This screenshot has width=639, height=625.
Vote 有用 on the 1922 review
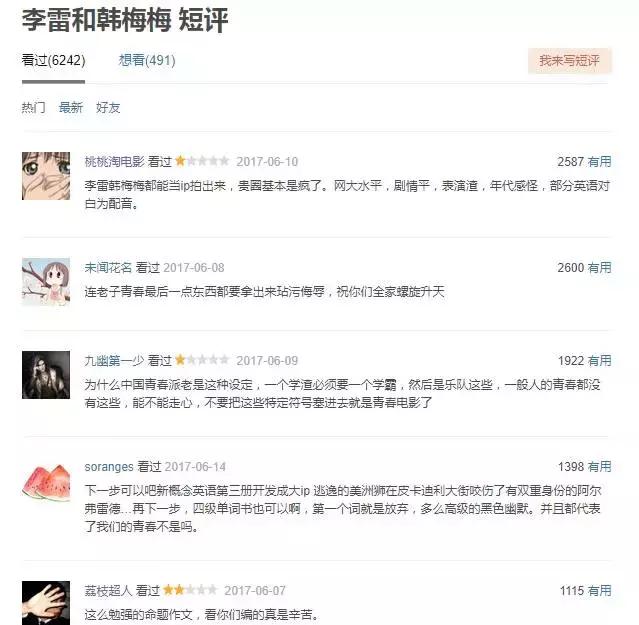(599, 361)
